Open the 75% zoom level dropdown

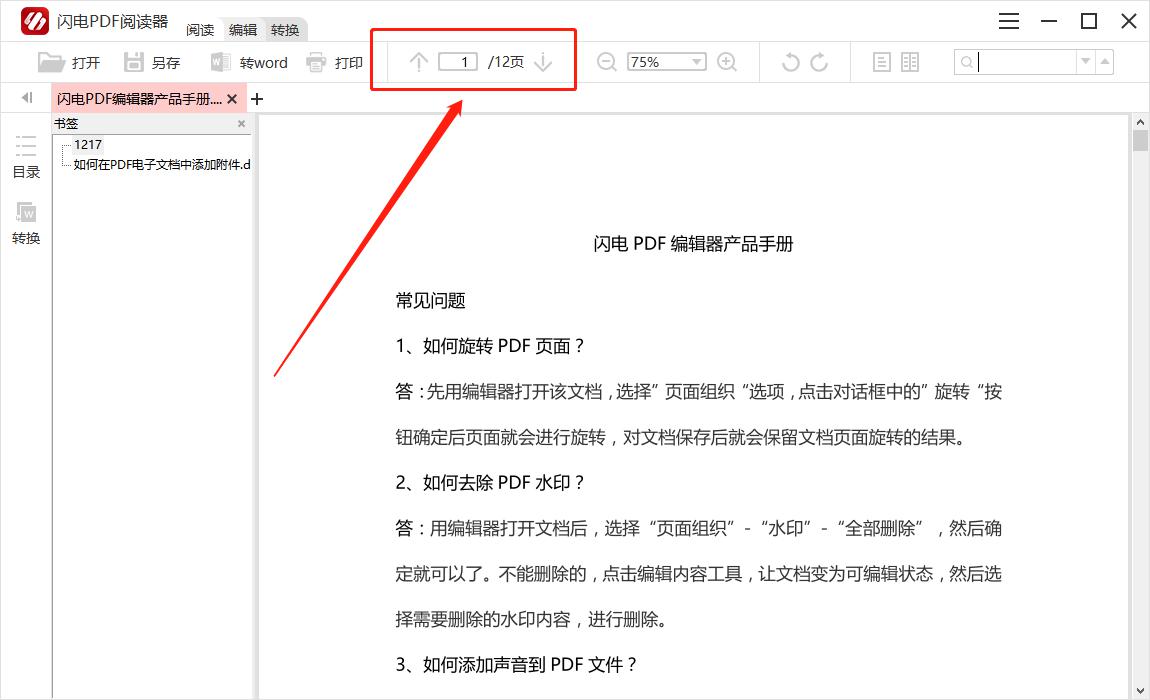697,62
